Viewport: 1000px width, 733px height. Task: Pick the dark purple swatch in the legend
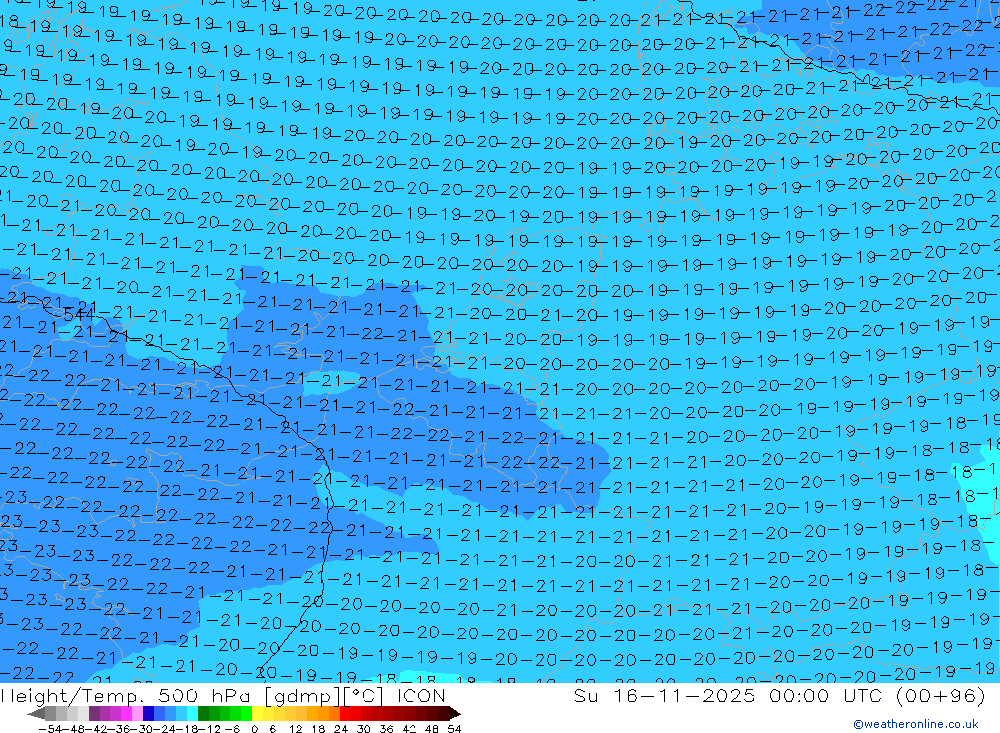[x=94, y=713]
